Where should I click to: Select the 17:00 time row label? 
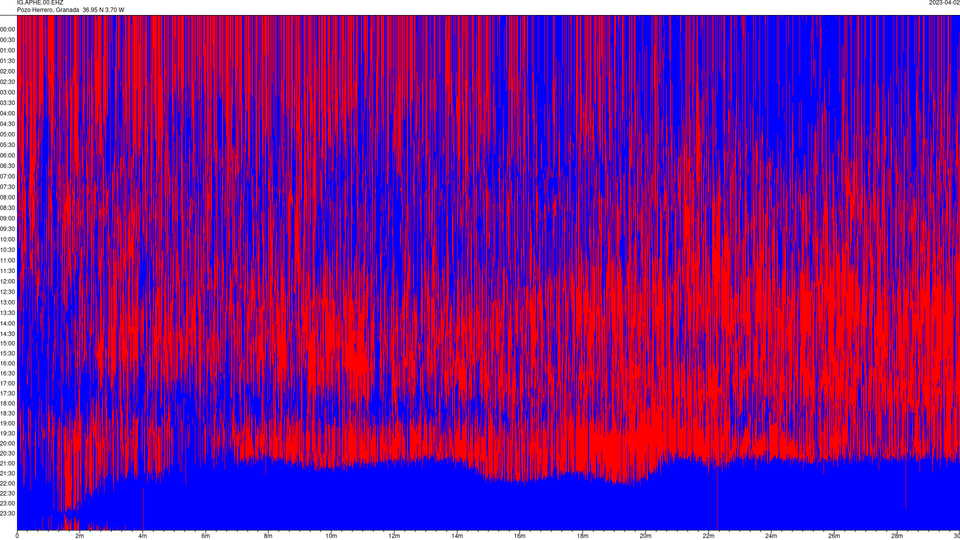pyautogui.click(x=7, y=383)
